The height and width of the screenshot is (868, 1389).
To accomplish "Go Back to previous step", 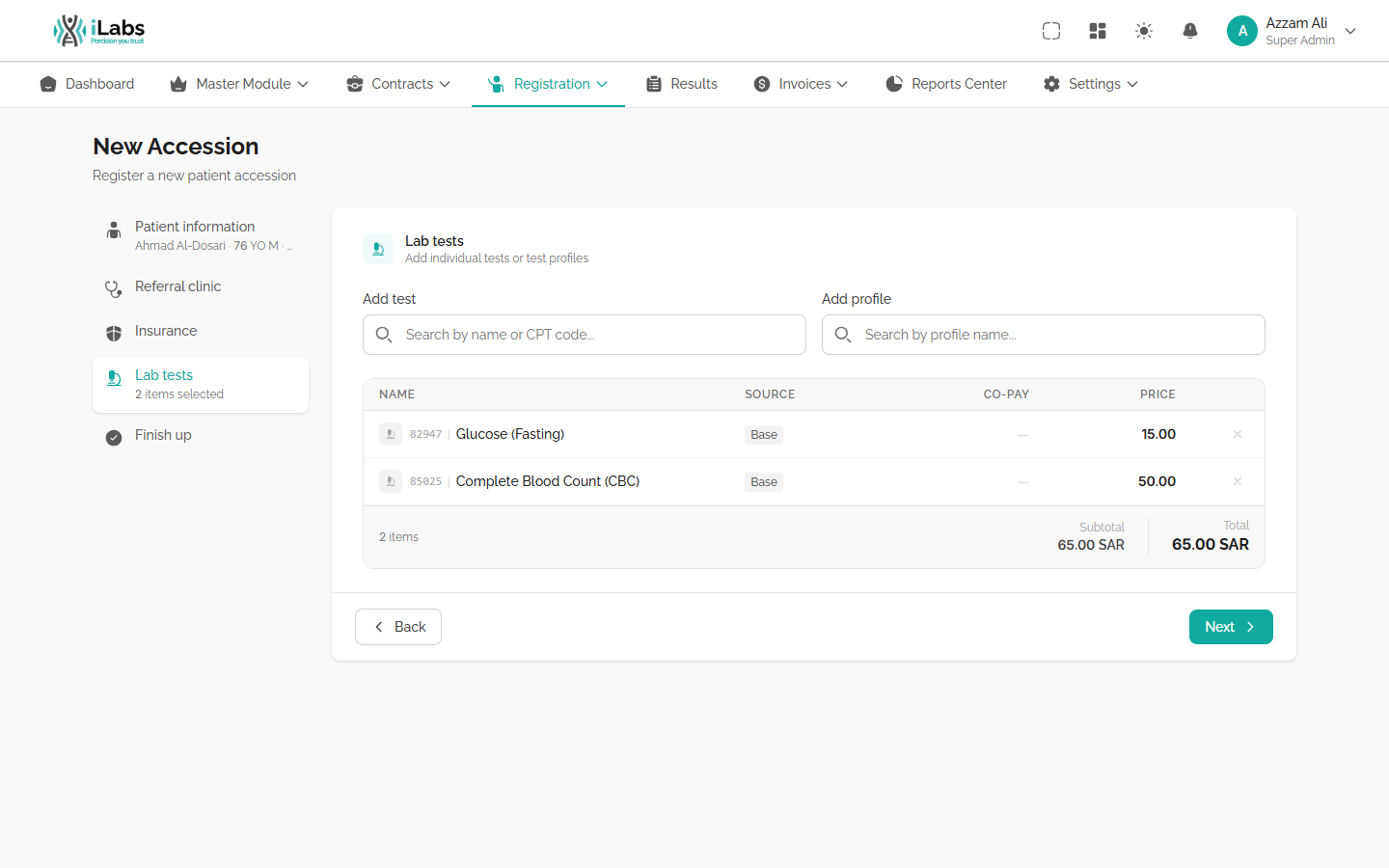I will (x=398, y=627).
